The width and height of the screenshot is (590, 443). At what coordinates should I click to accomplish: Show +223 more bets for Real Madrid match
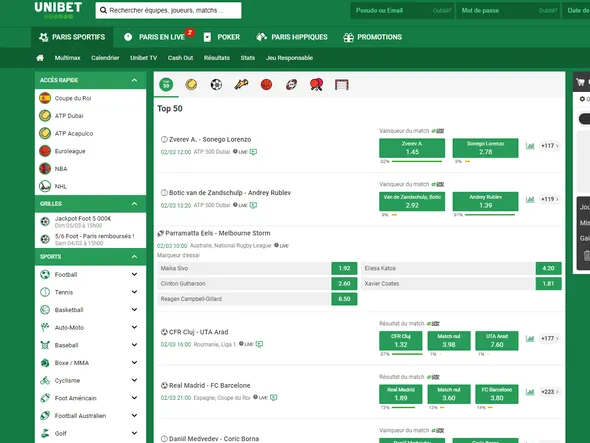(x=549, y=392)
